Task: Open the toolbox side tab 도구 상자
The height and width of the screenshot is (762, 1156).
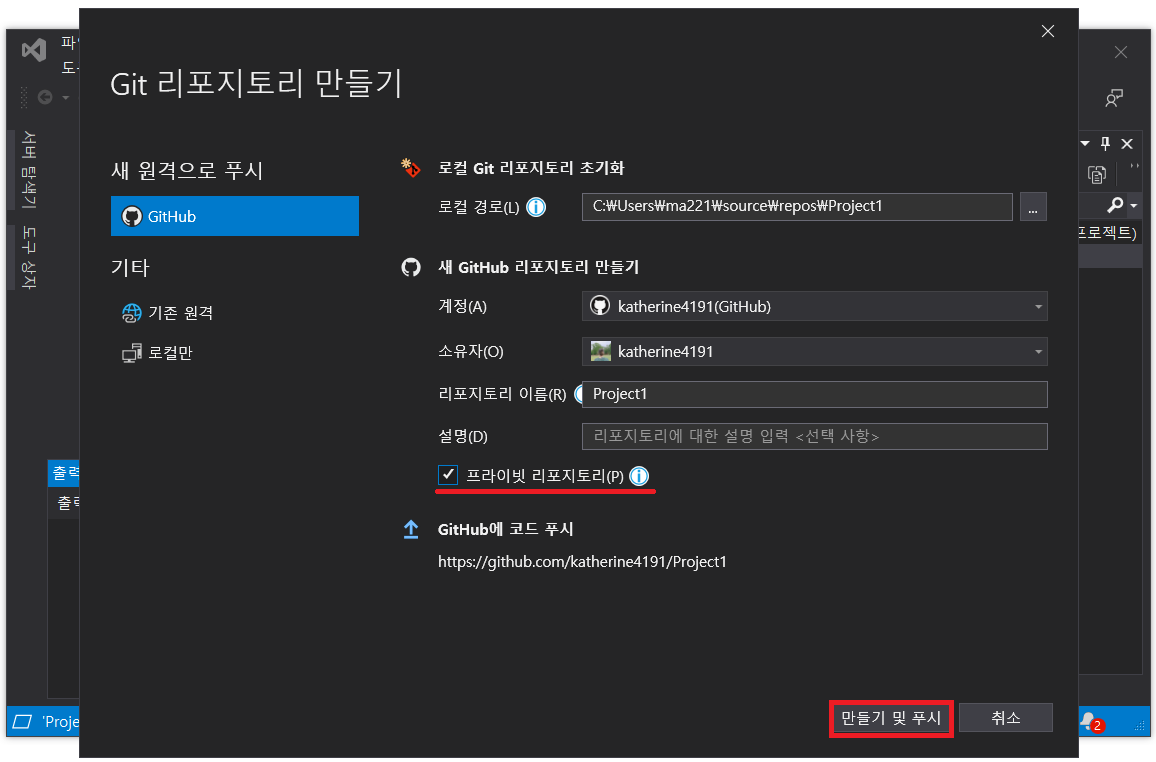Action: coord(28,258)
